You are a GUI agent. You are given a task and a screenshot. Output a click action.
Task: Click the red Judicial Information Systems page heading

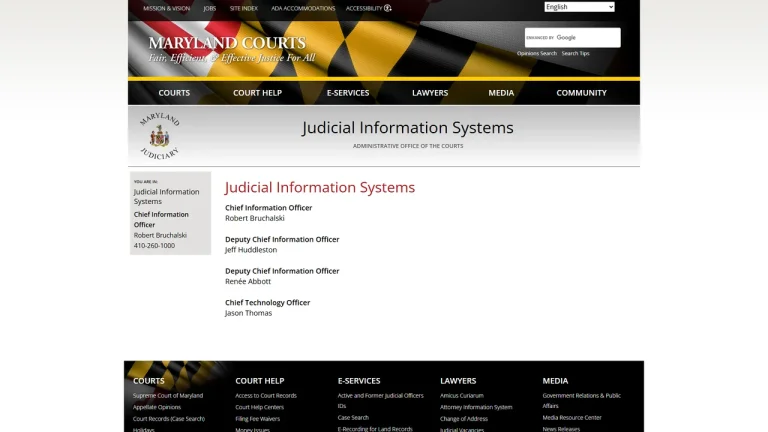(x=320, y=187)
